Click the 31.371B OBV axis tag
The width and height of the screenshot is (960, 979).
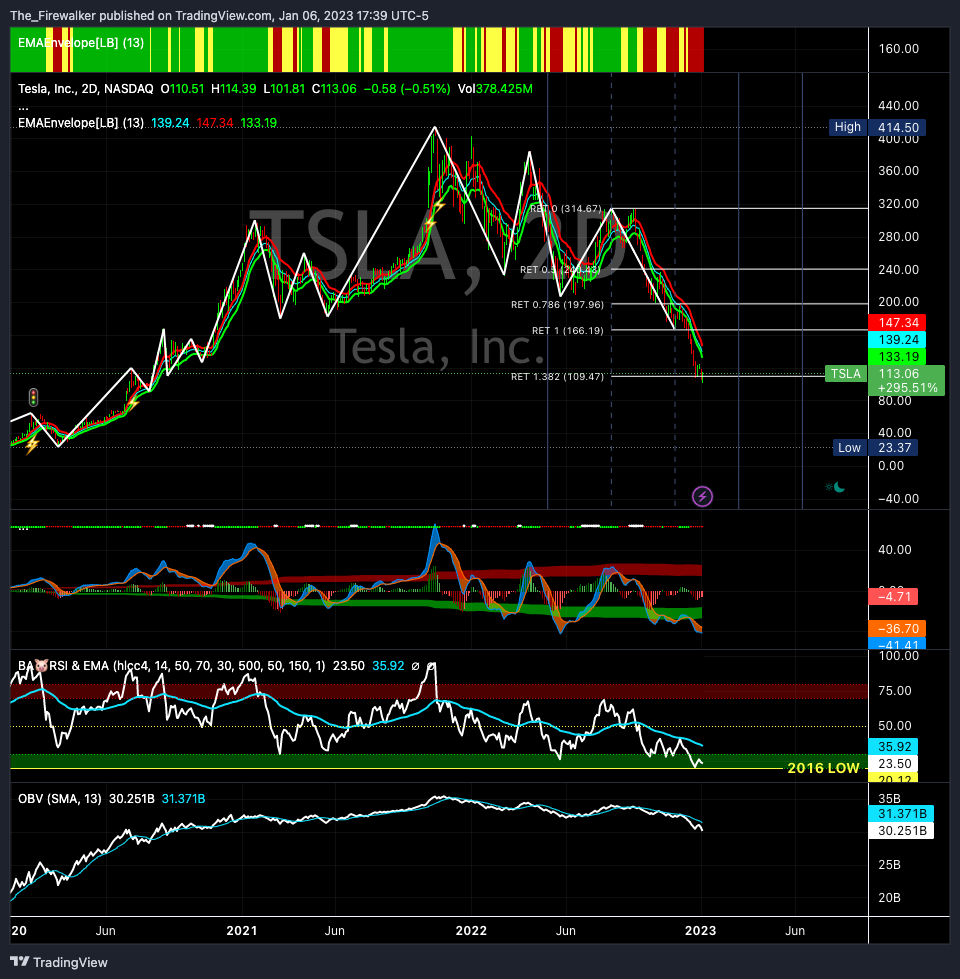[901, 814]
